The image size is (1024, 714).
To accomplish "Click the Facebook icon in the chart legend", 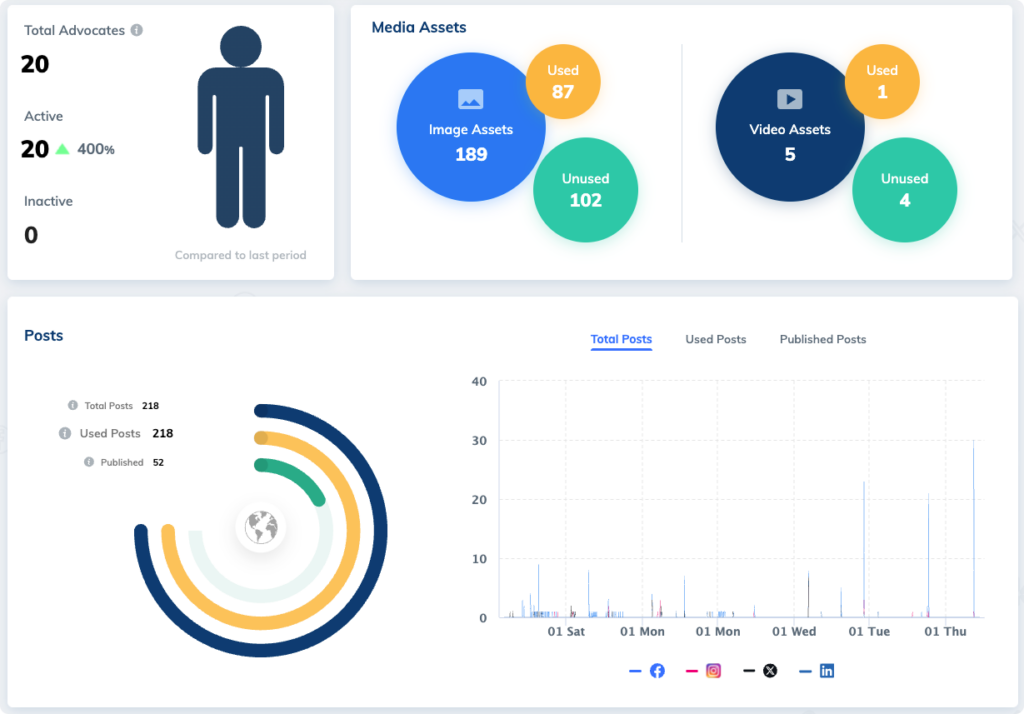I will (x=657, y=670).
